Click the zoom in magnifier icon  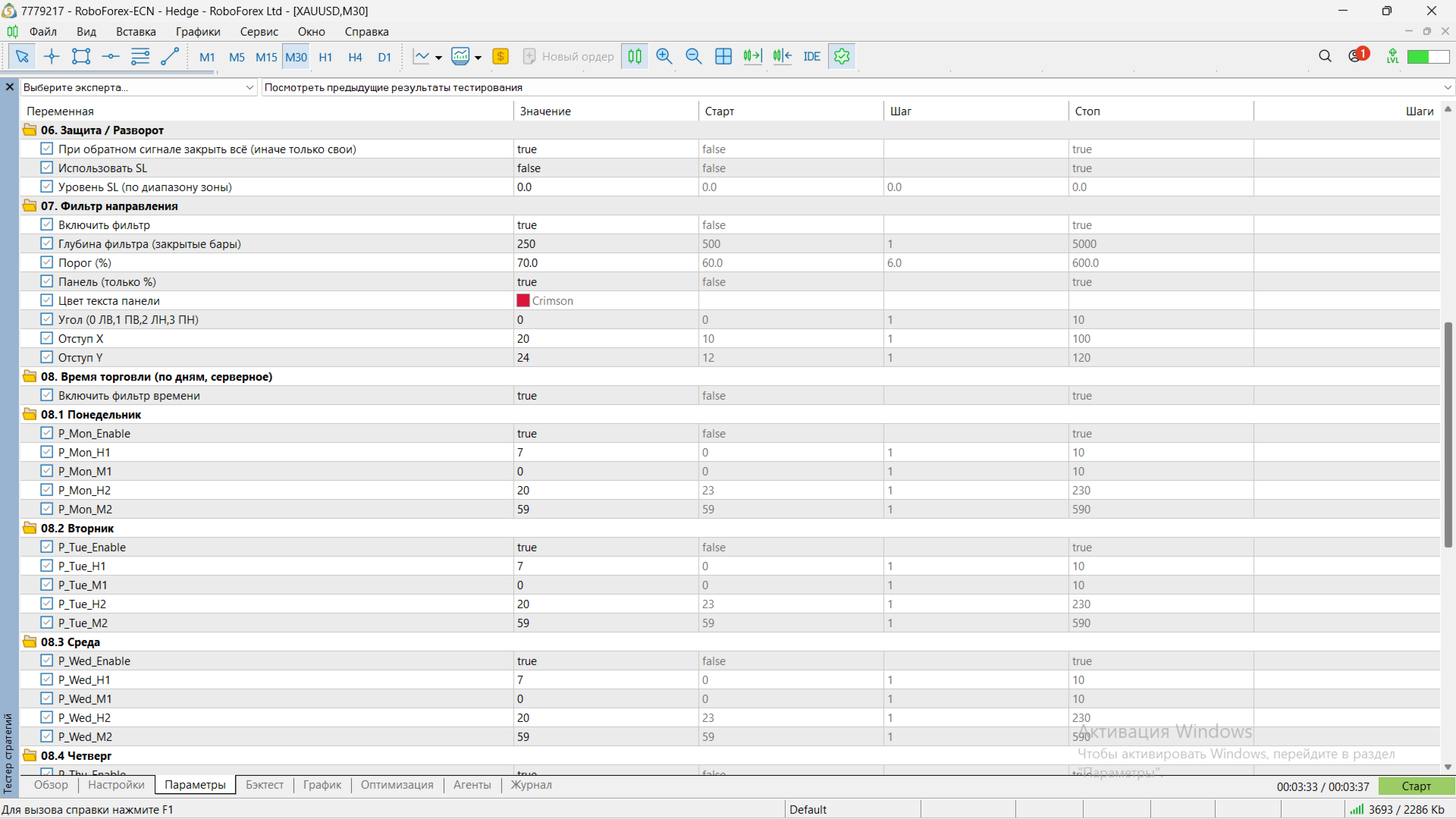point(664,56)
